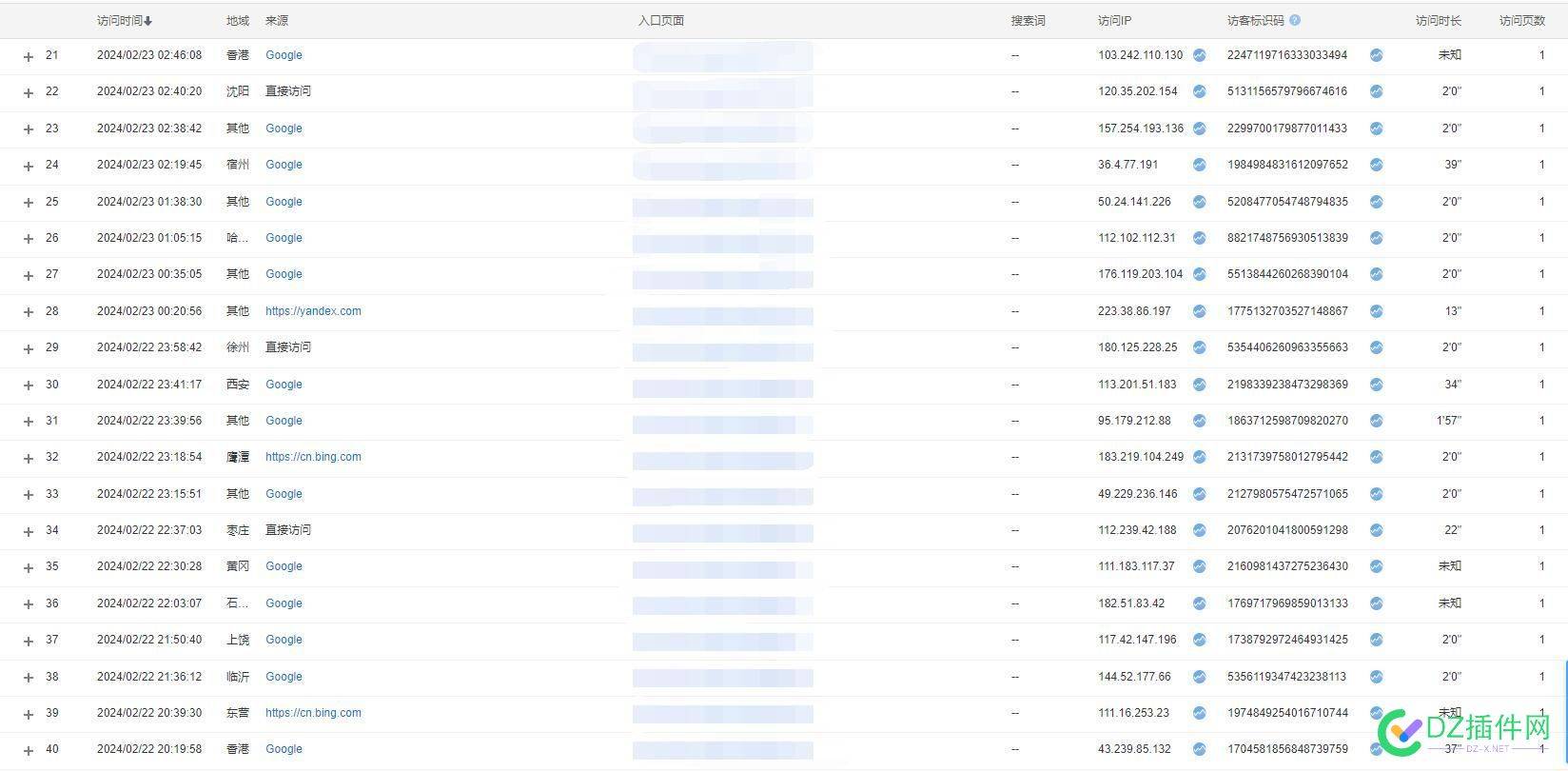Select region 沈阳 in row 22

point(238,91)
